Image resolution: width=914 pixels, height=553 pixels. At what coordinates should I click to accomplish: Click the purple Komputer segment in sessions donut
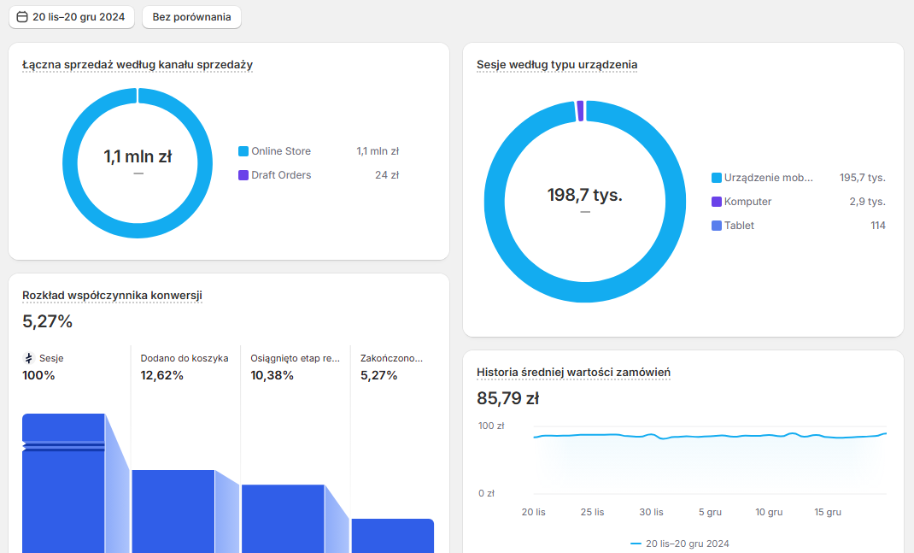580,111
